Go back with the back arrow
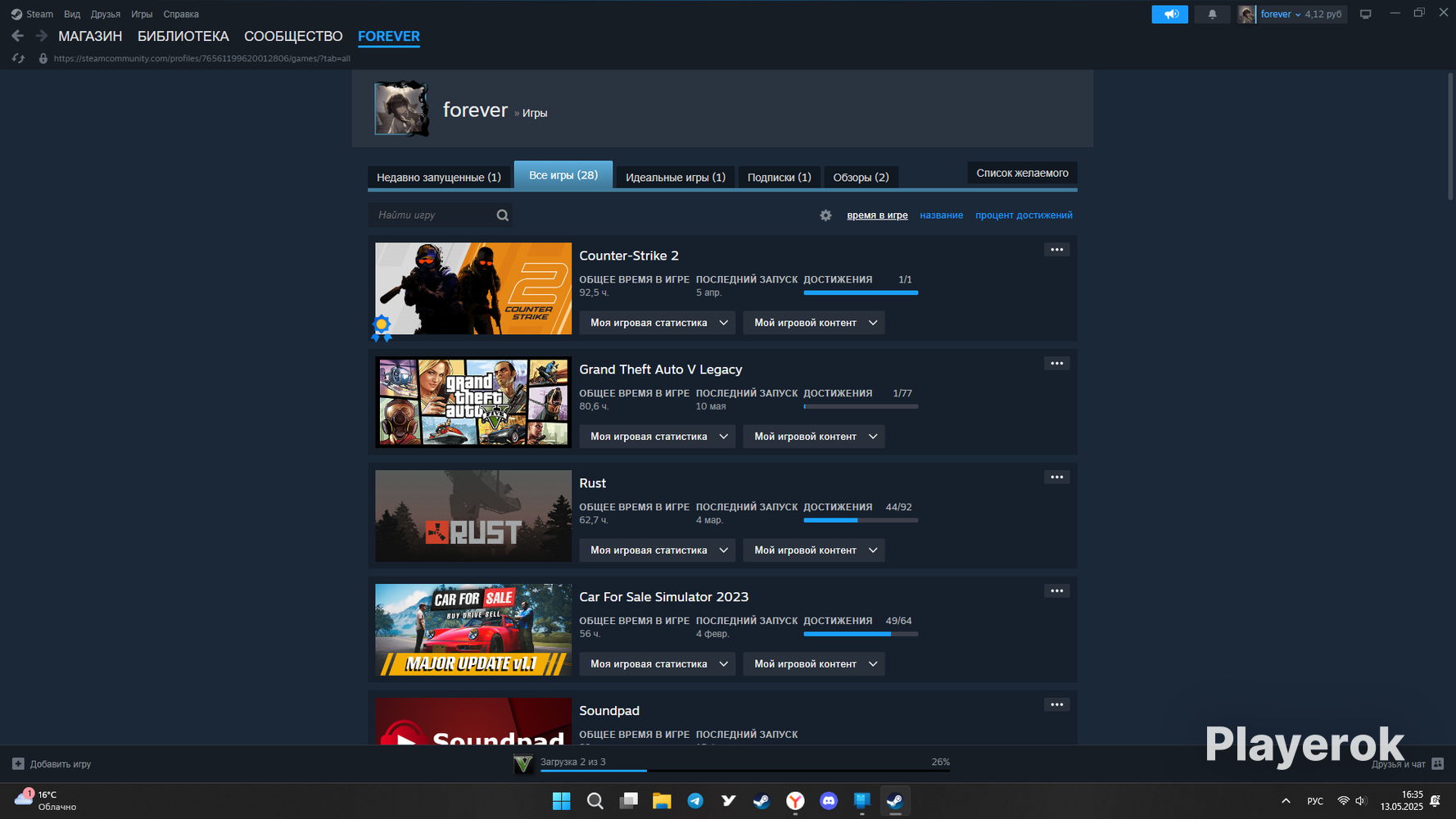This screenshot has width=1456, height=819. (x=17, y=36)
